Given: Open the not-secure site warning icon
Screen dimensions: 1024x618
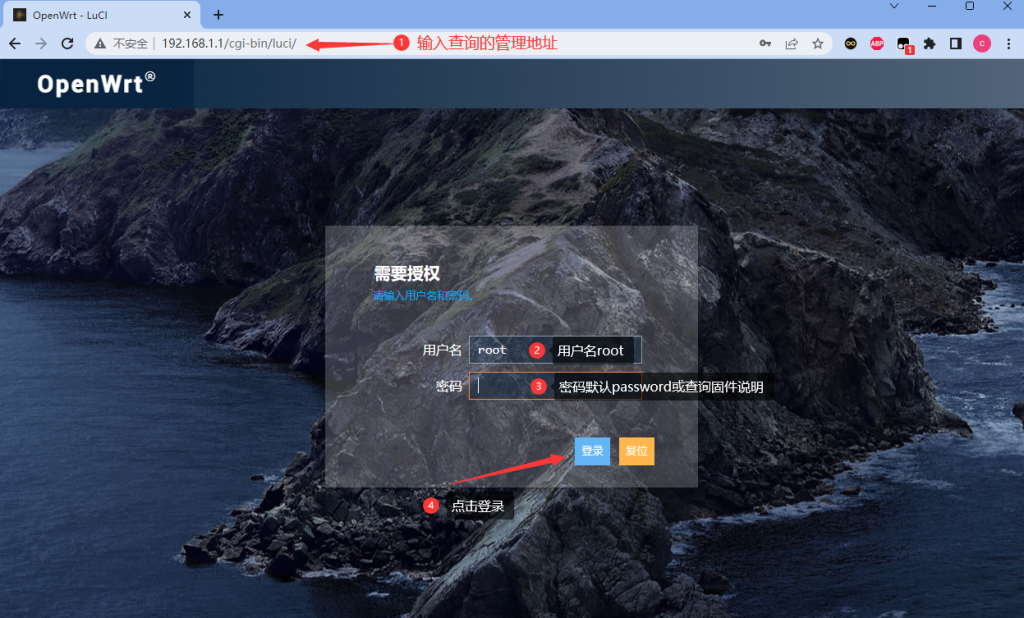Looking at the screenshot, I should pos(100,44).
